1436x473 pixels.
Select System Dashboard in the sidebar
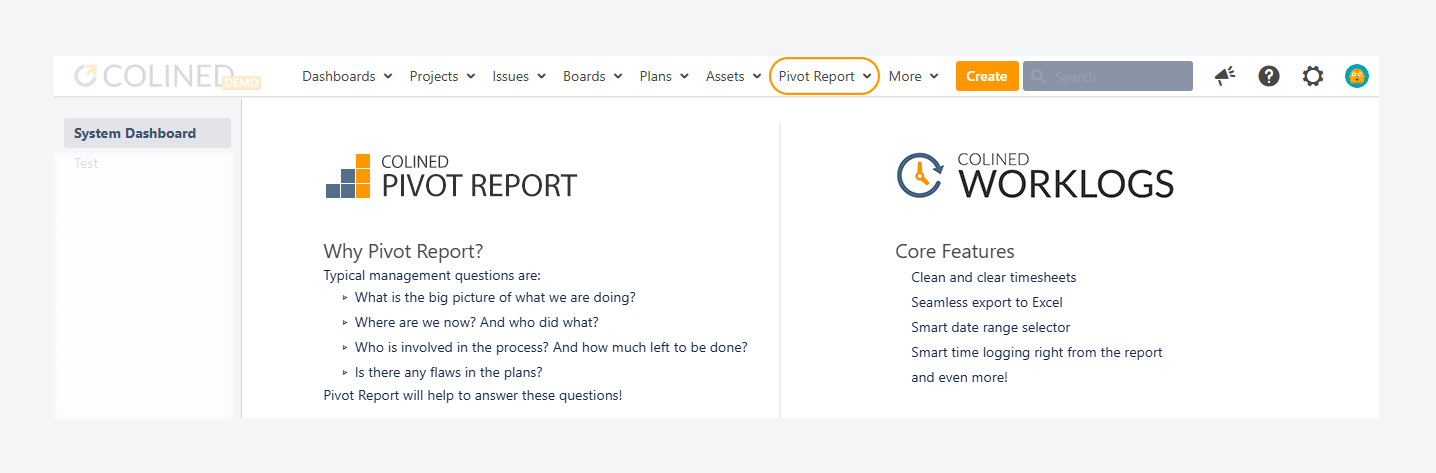(147, 133)
